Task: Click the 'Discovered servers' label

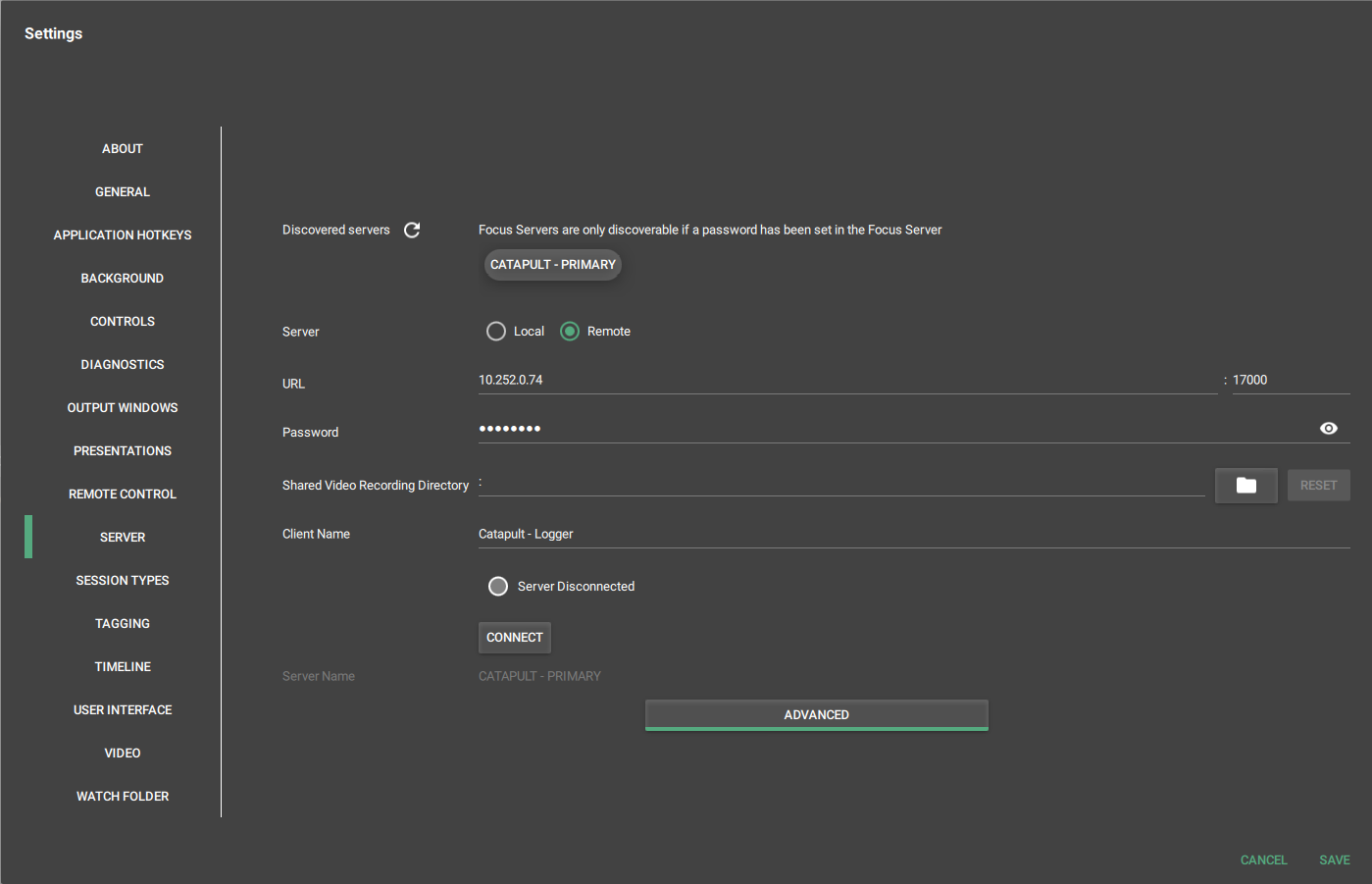Action: point(336,231)
